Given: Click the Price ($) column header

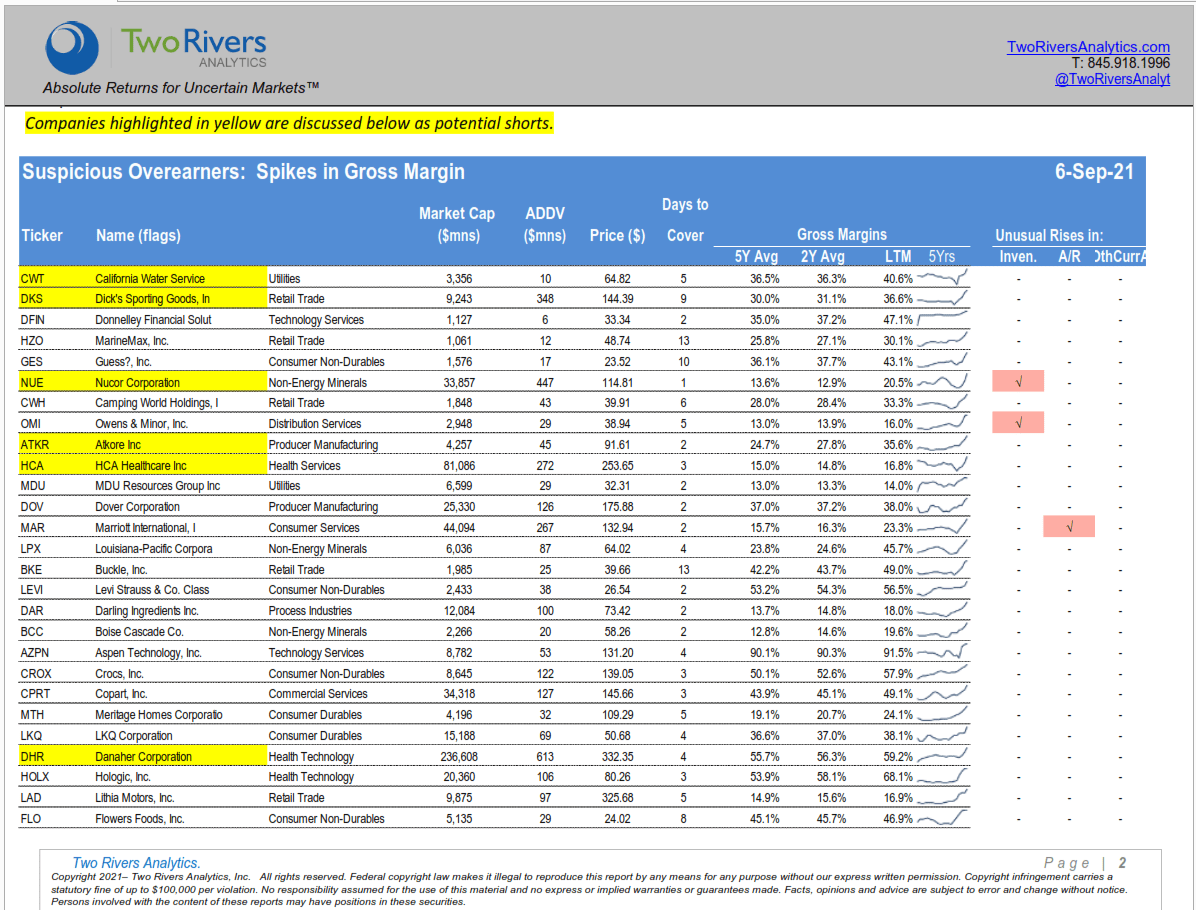Looking at the screenshot, I should coord(617,236).
